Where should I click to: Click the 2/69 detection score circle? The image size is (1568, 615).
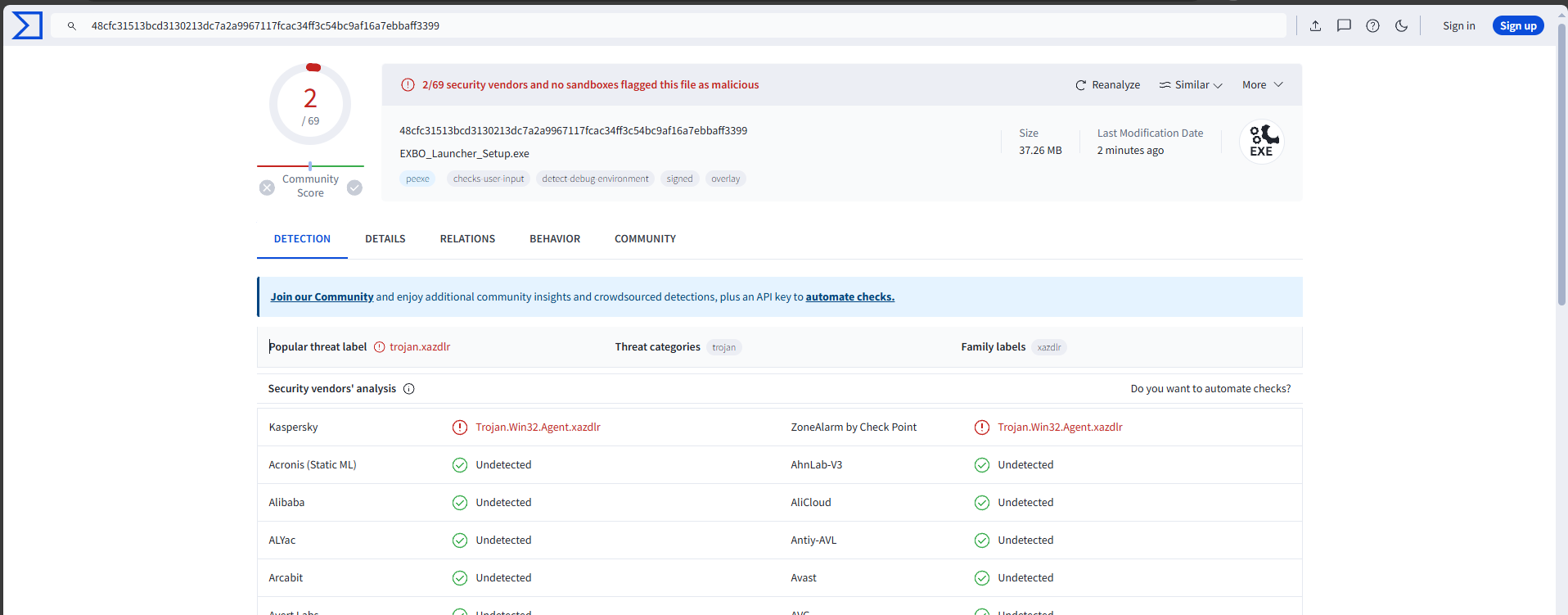pyautogui.click(x=310, y=104)
